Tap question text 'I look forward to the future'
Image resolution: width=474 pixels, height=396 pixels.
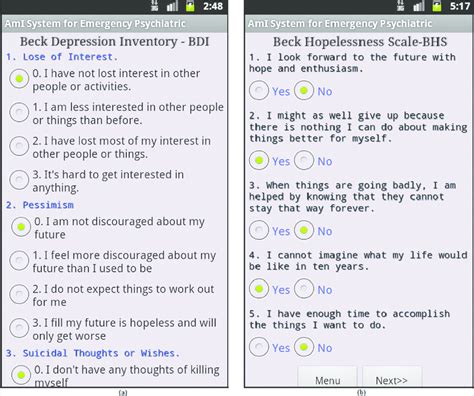click(352, 63)
